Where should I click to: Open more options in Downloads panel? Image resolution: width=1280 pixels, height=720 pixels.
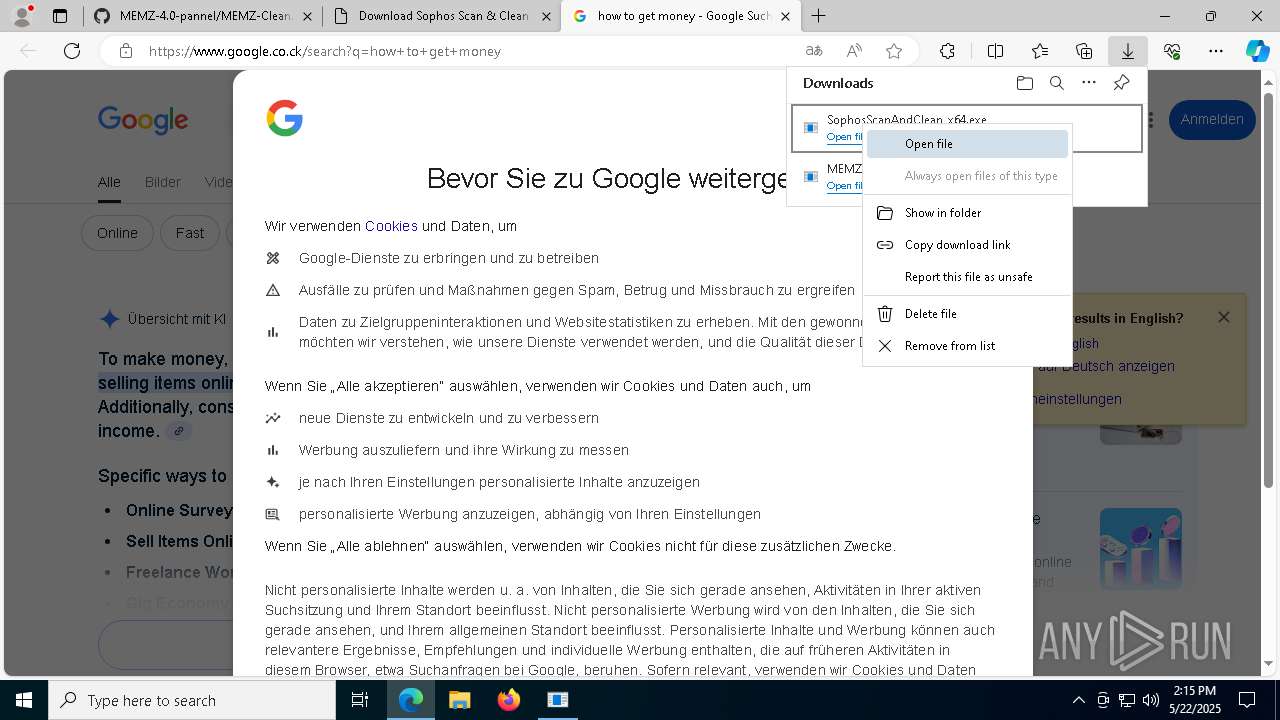[x=1089, y=83]
